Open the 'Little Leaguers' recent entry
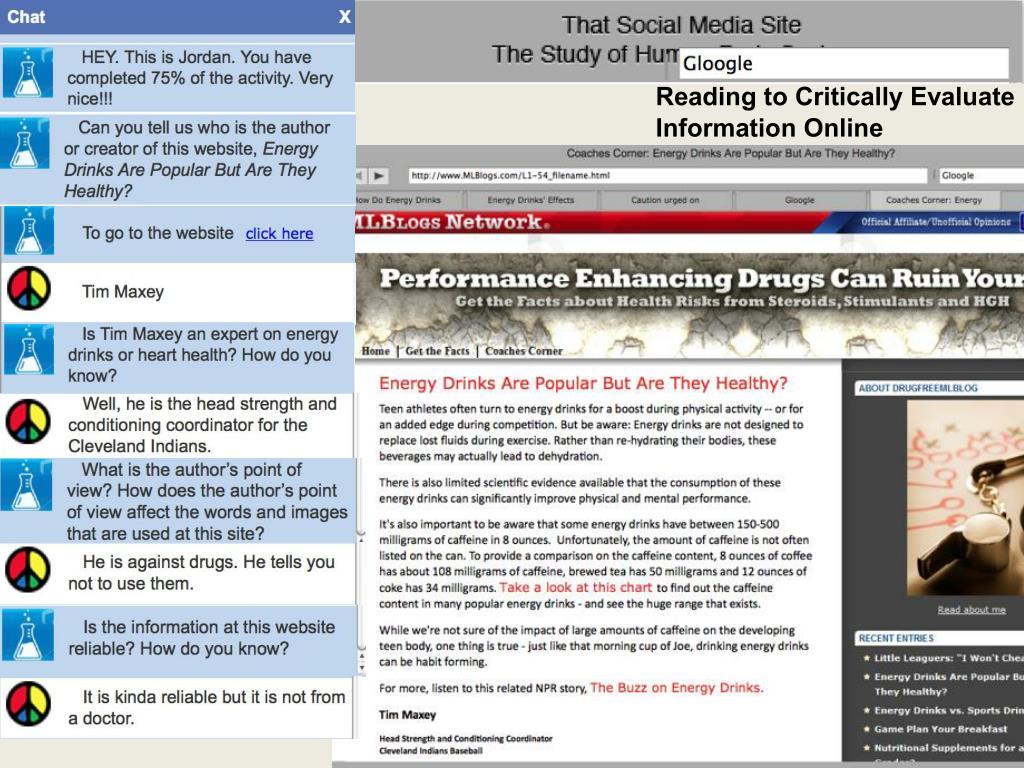This screenshot has height=768, width=1024. 948,658
